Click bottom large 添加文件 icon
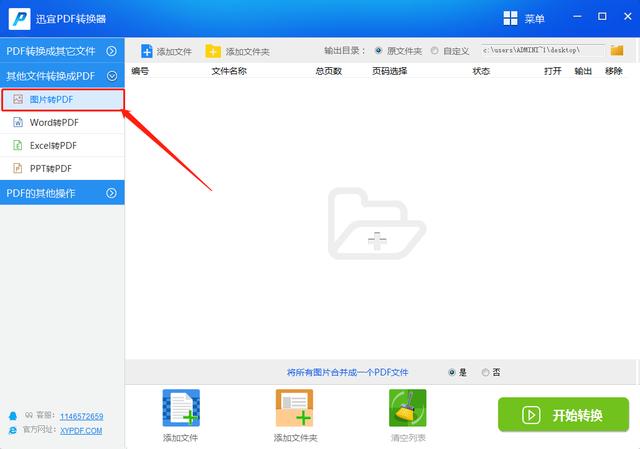 [181, 408]
